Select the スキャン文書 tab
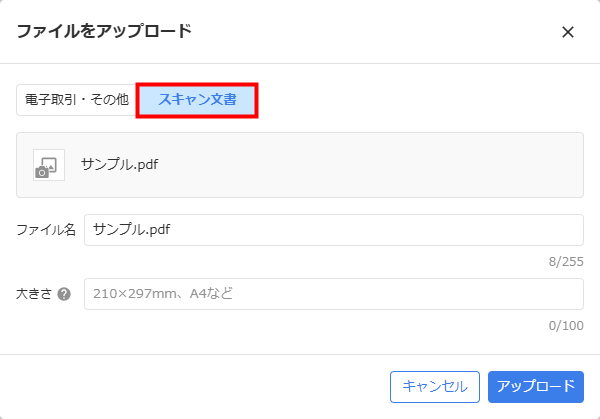This screenshot has height=419, width=600. coord(197,100)
